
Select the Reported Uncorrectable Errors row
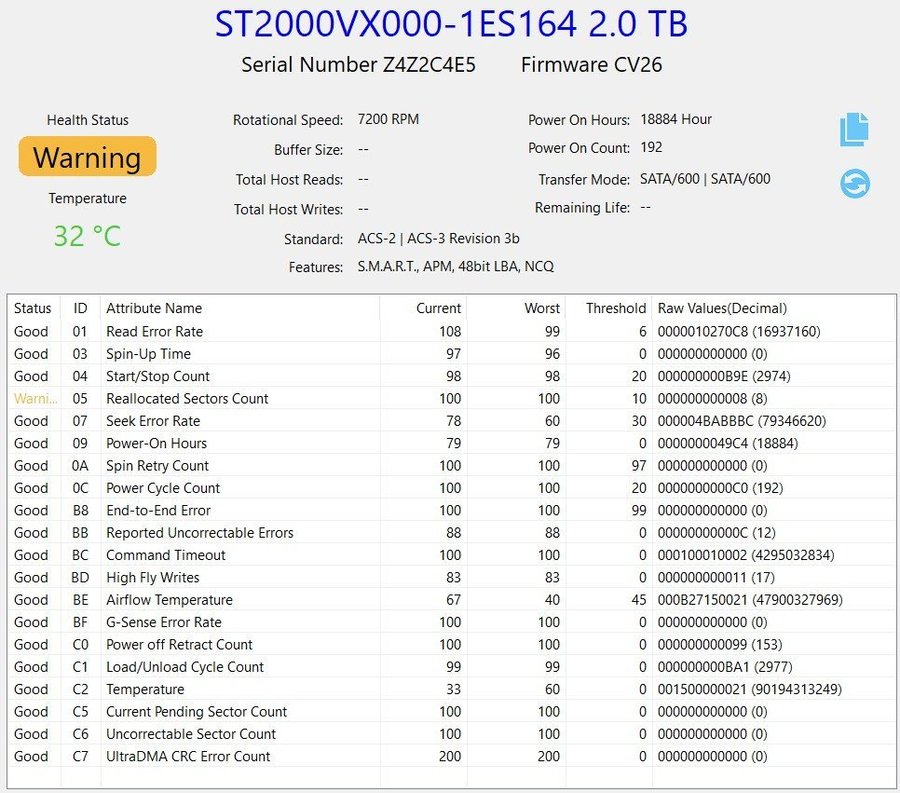[451, 532]
